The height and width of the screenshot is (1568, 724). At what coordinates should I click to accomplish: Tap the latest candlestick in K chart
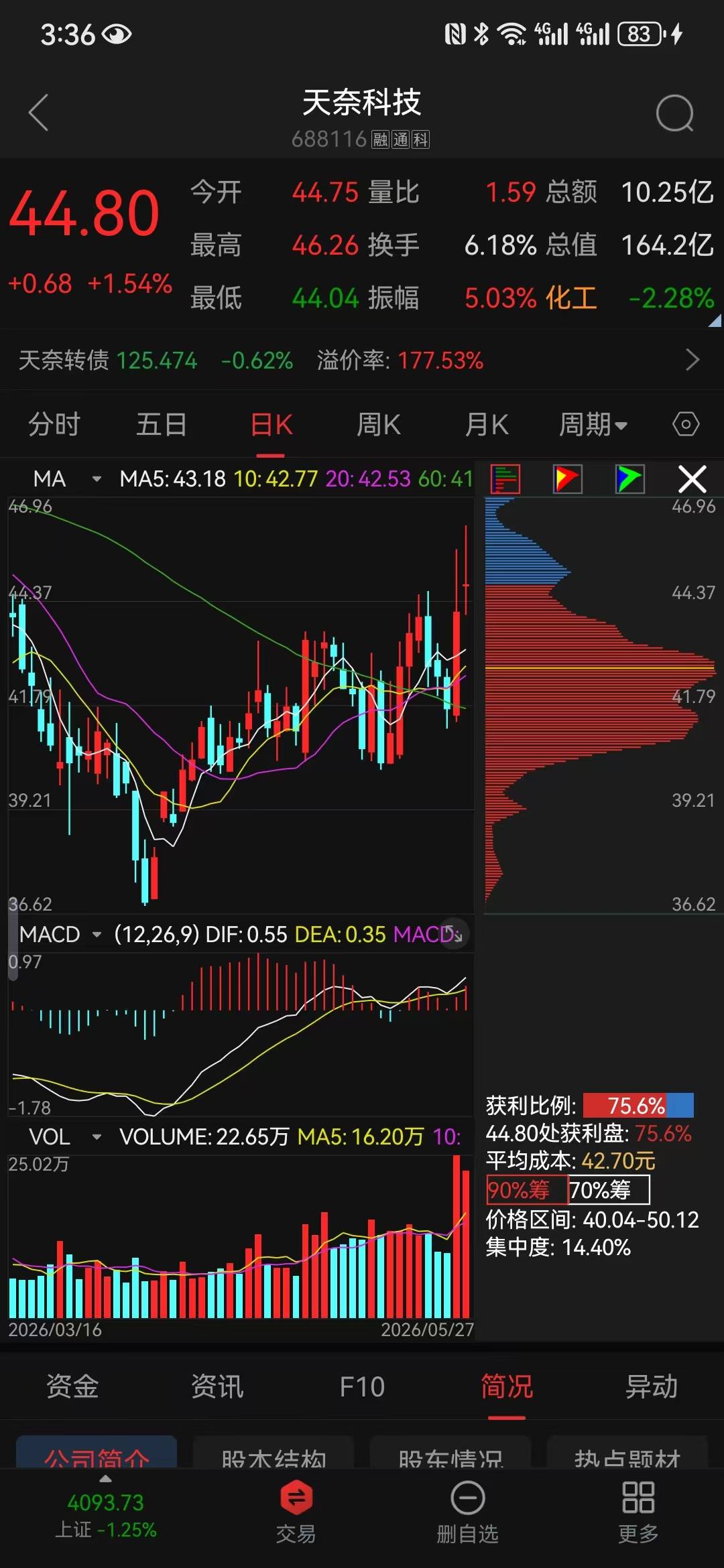[x=466, y=570]
